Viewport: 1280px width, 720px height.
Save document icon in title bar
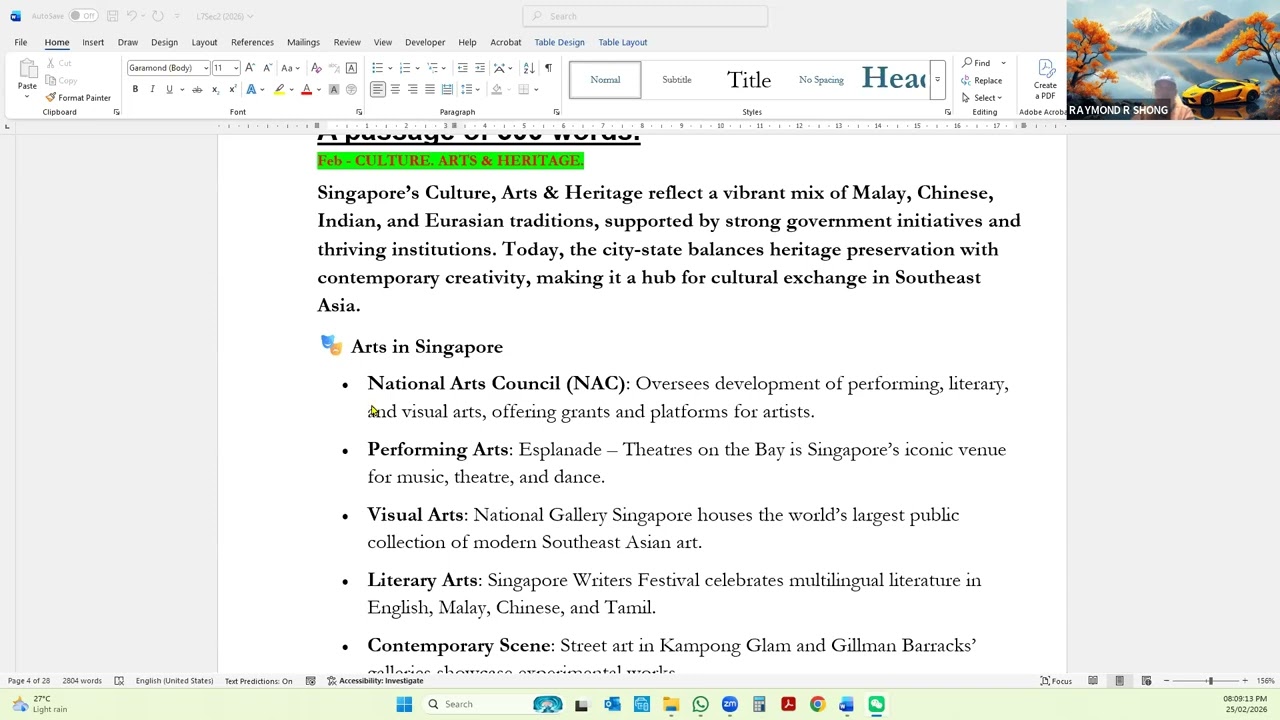tap(112, 16)
